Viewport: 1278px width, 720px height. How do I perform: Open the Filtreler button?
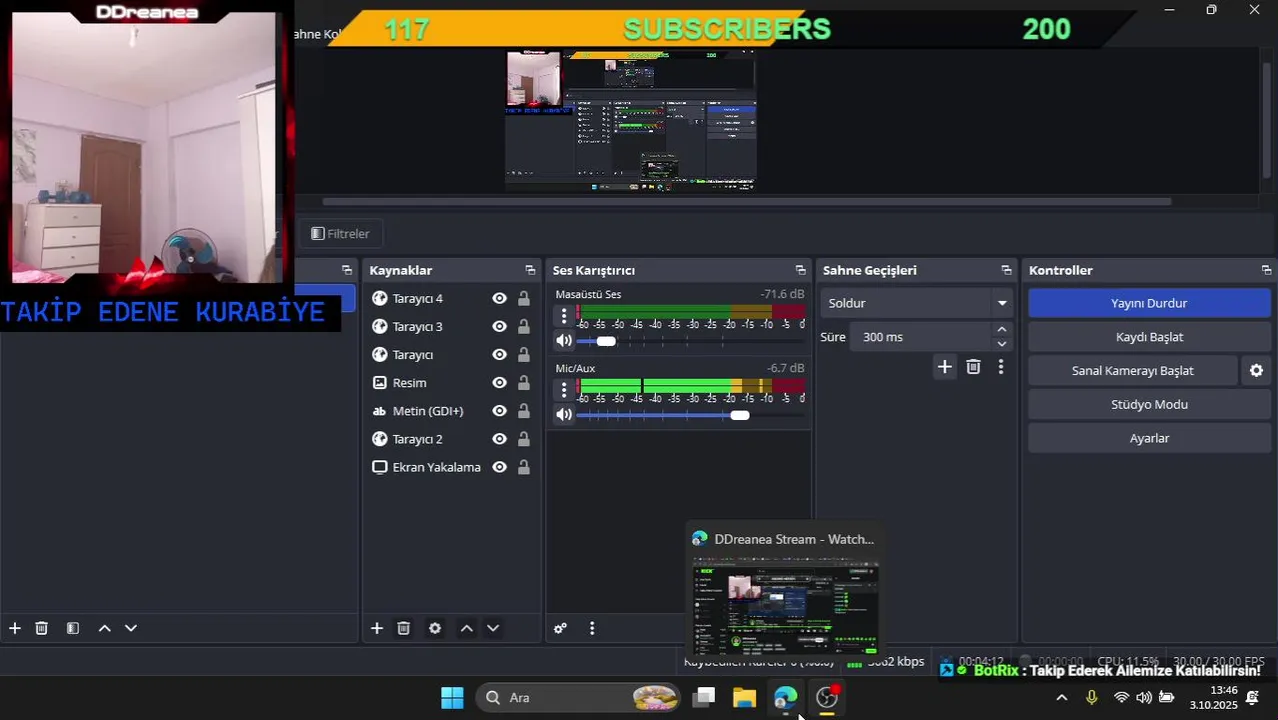[x=340, y=233]
